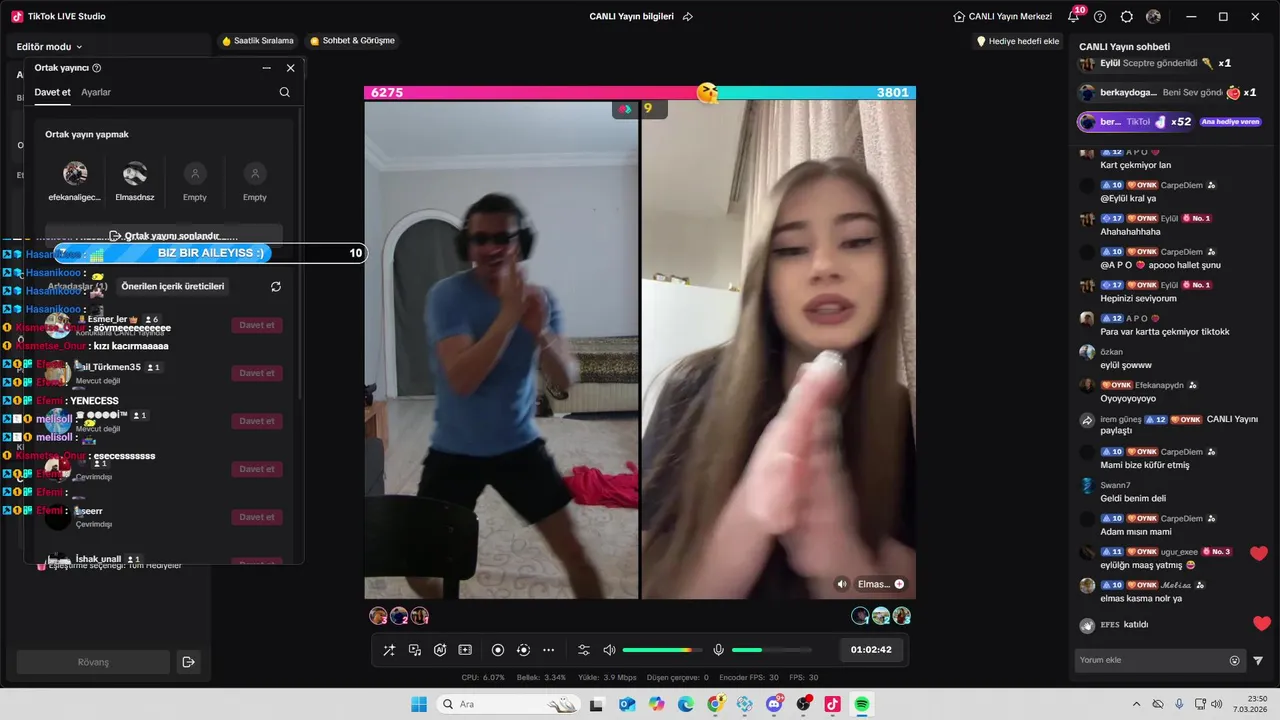
Task: Open the add-scene sparkle frame tool
Action: (465, 650)
